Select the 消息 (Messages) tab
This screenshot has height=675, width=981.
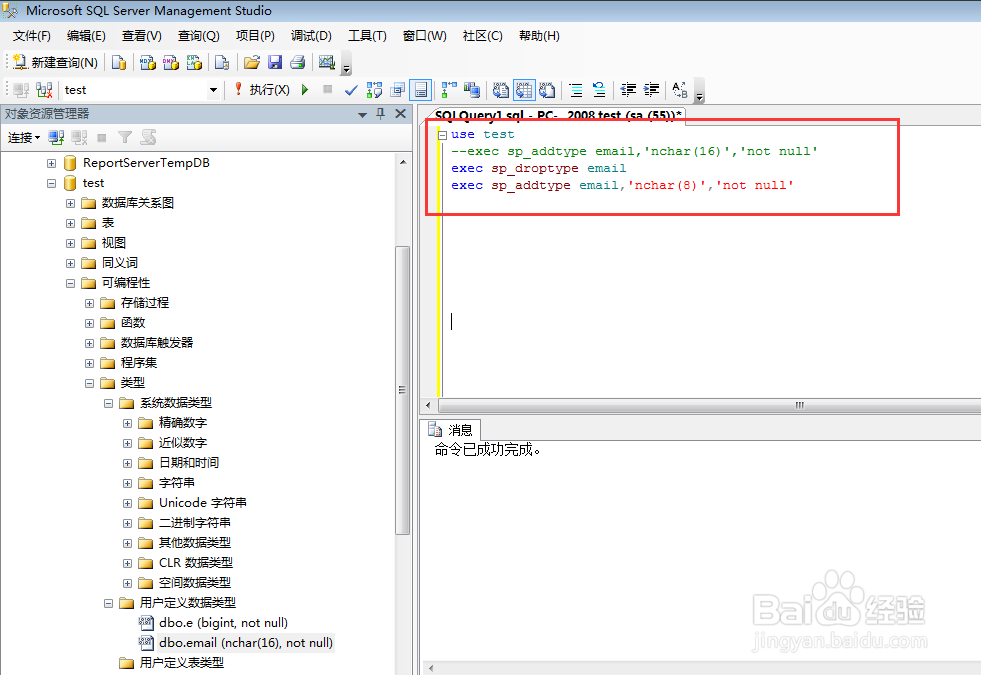coord(451,430)
